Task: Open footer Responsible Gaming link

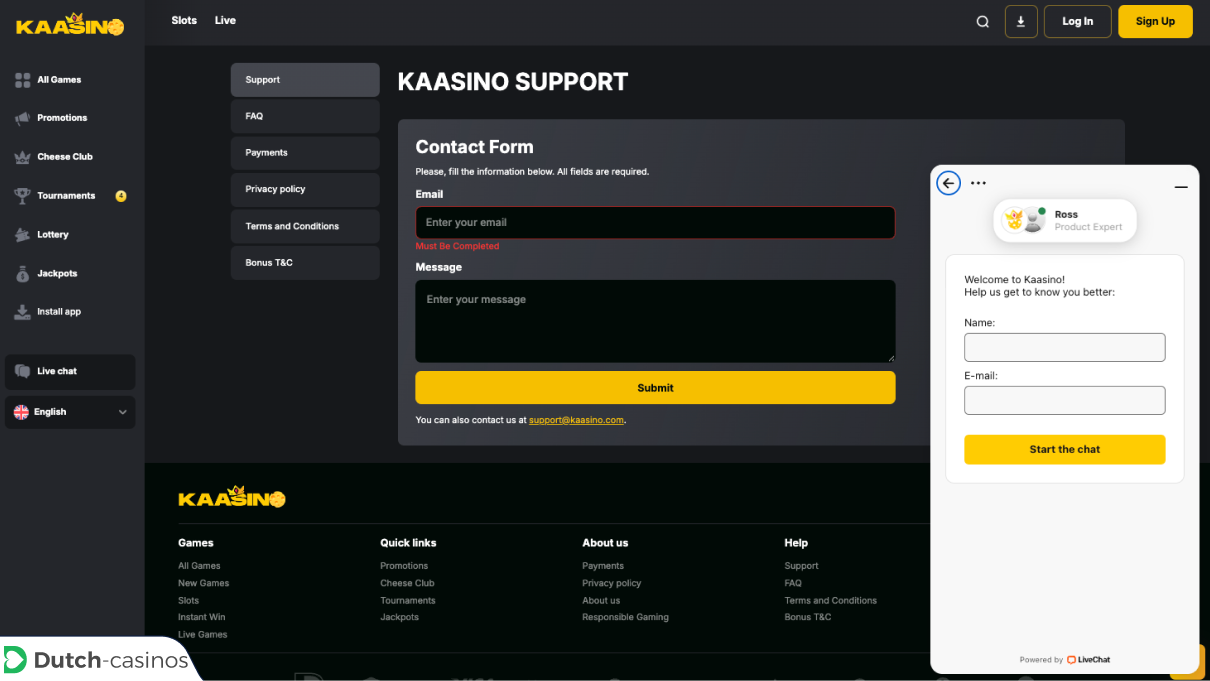Action: point(625,617)
